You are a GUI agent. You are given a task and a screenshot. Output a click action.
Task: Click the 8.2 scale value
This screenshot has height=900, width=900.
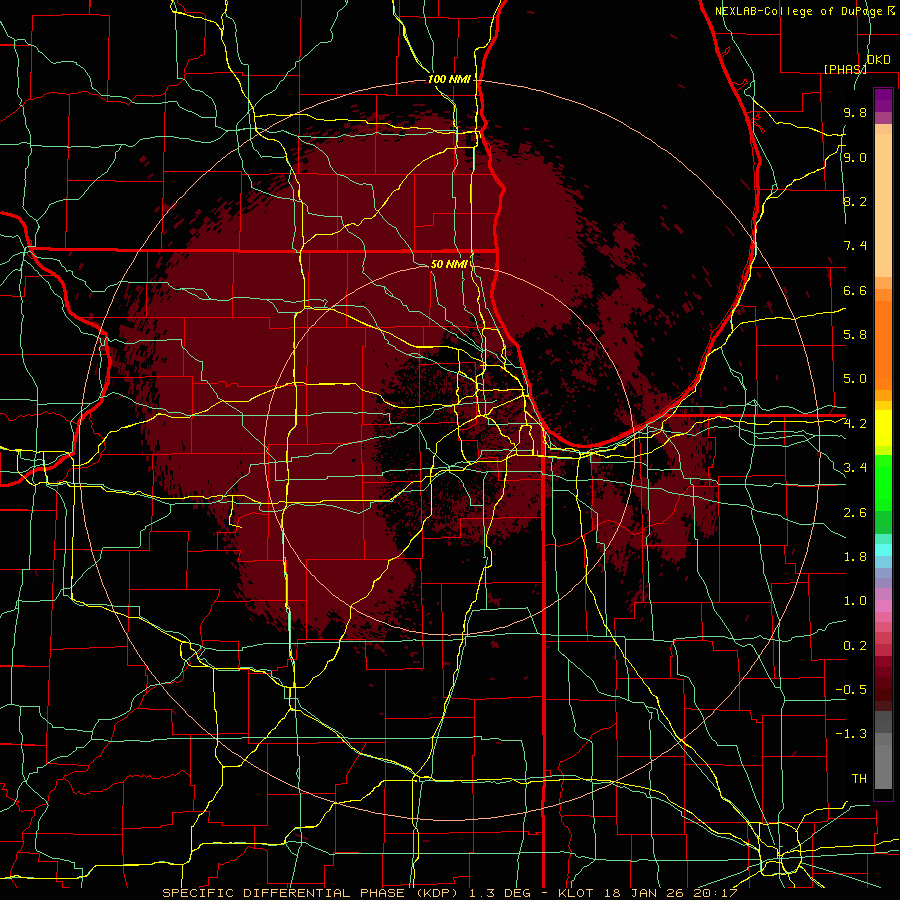tap(855, 201)
